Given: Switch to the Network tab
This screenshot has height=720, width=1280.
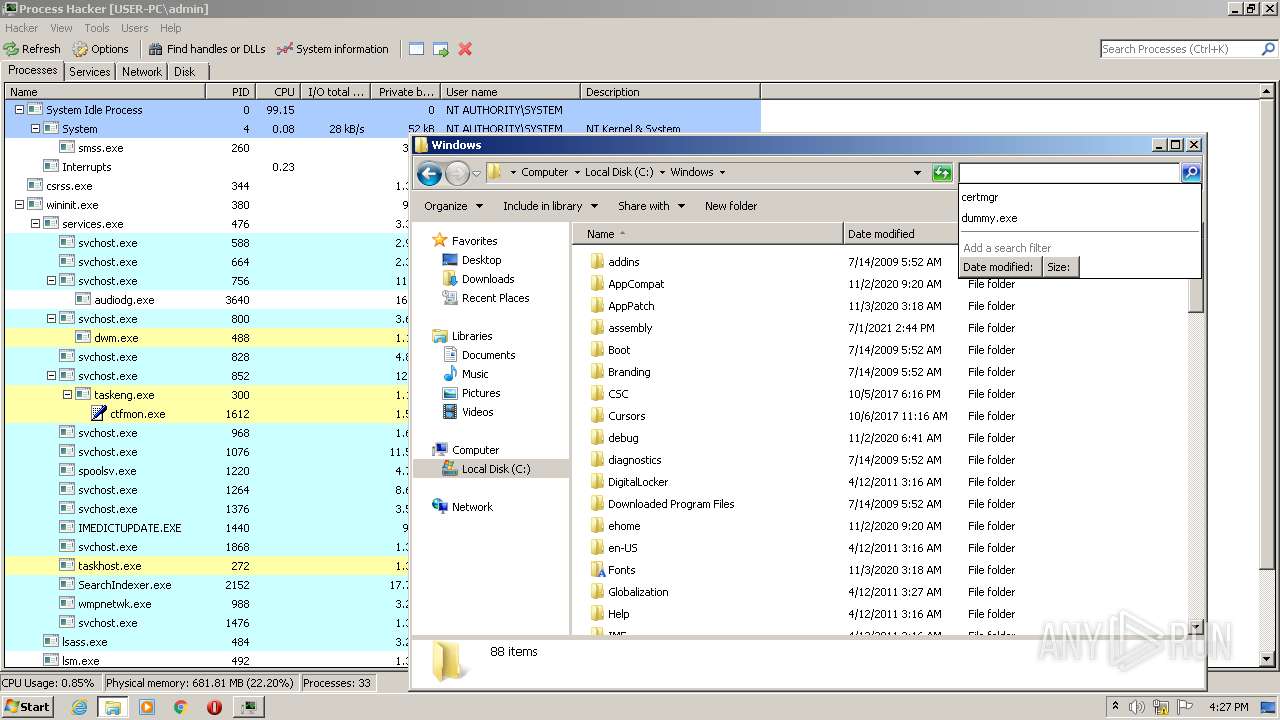Looking at the screenshot, I should [x=142, y=72].
